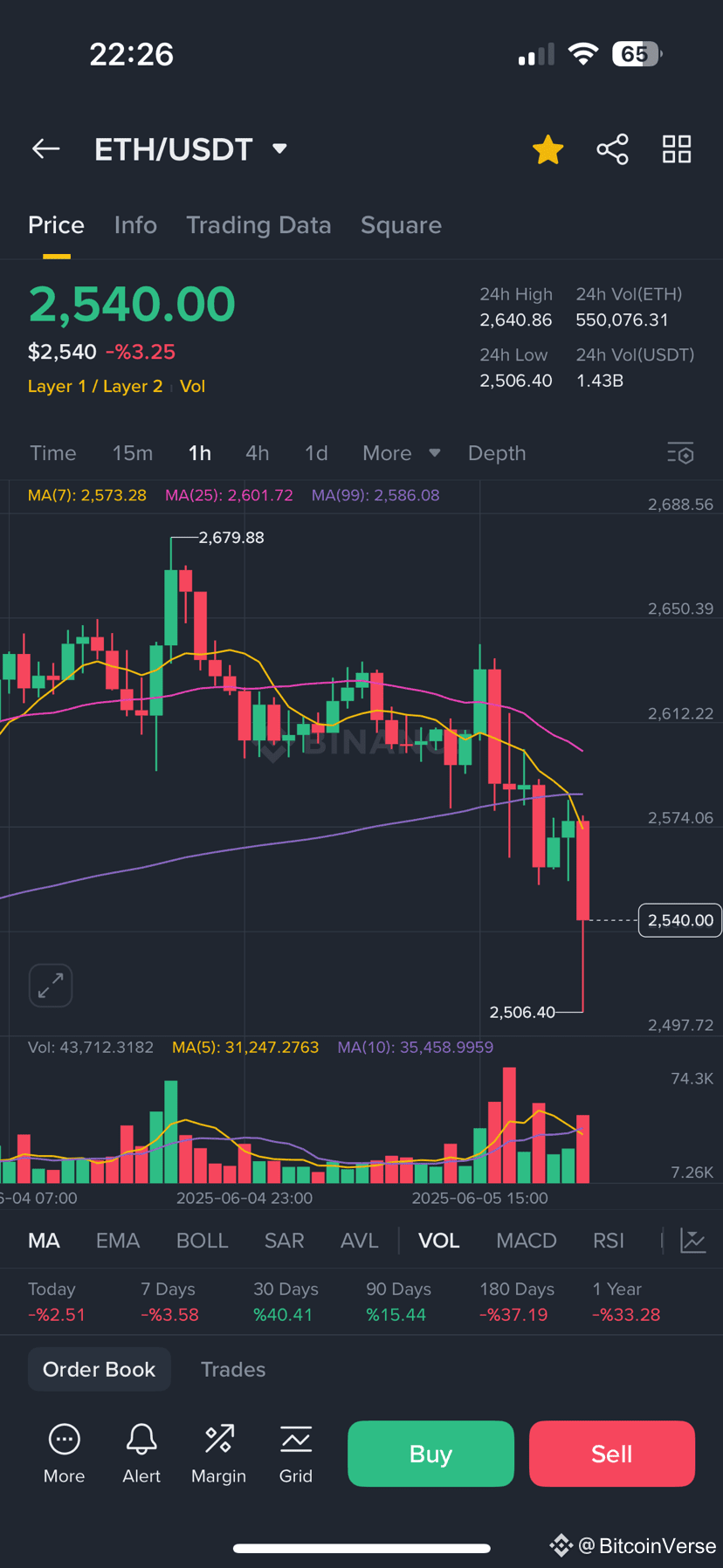Open the indicator chart icon after RSI
The height and width of the screenshot is (1568, 723).
click(x=692, y=1241)
